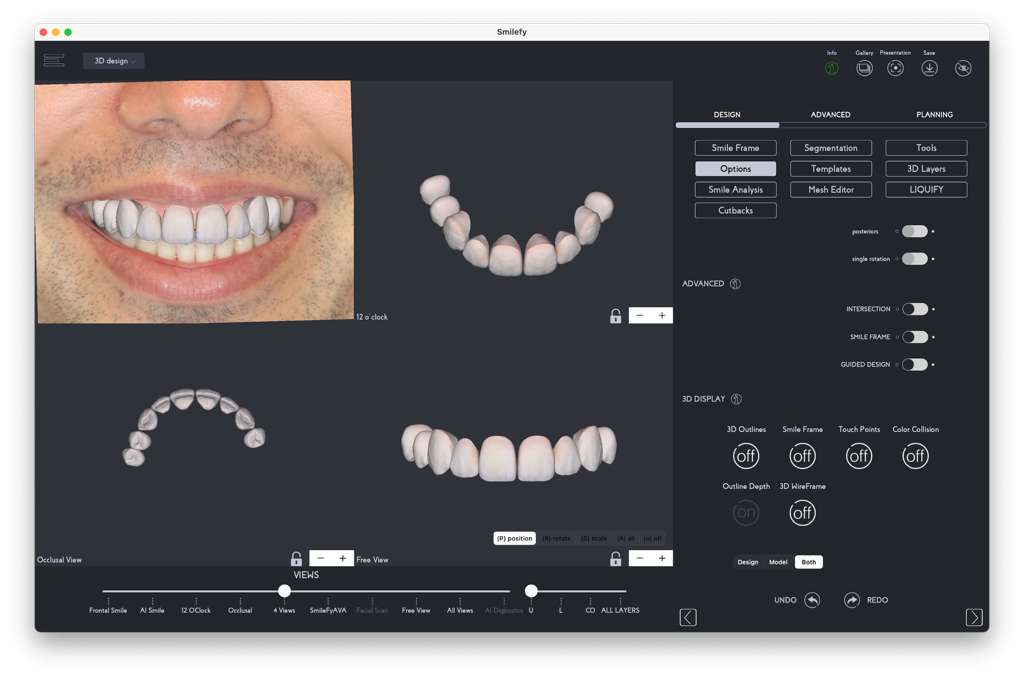Screen dimensions: 1024x678
Task: Toggle the eye visibility icon top-right
Action: (x=963, y=68)
